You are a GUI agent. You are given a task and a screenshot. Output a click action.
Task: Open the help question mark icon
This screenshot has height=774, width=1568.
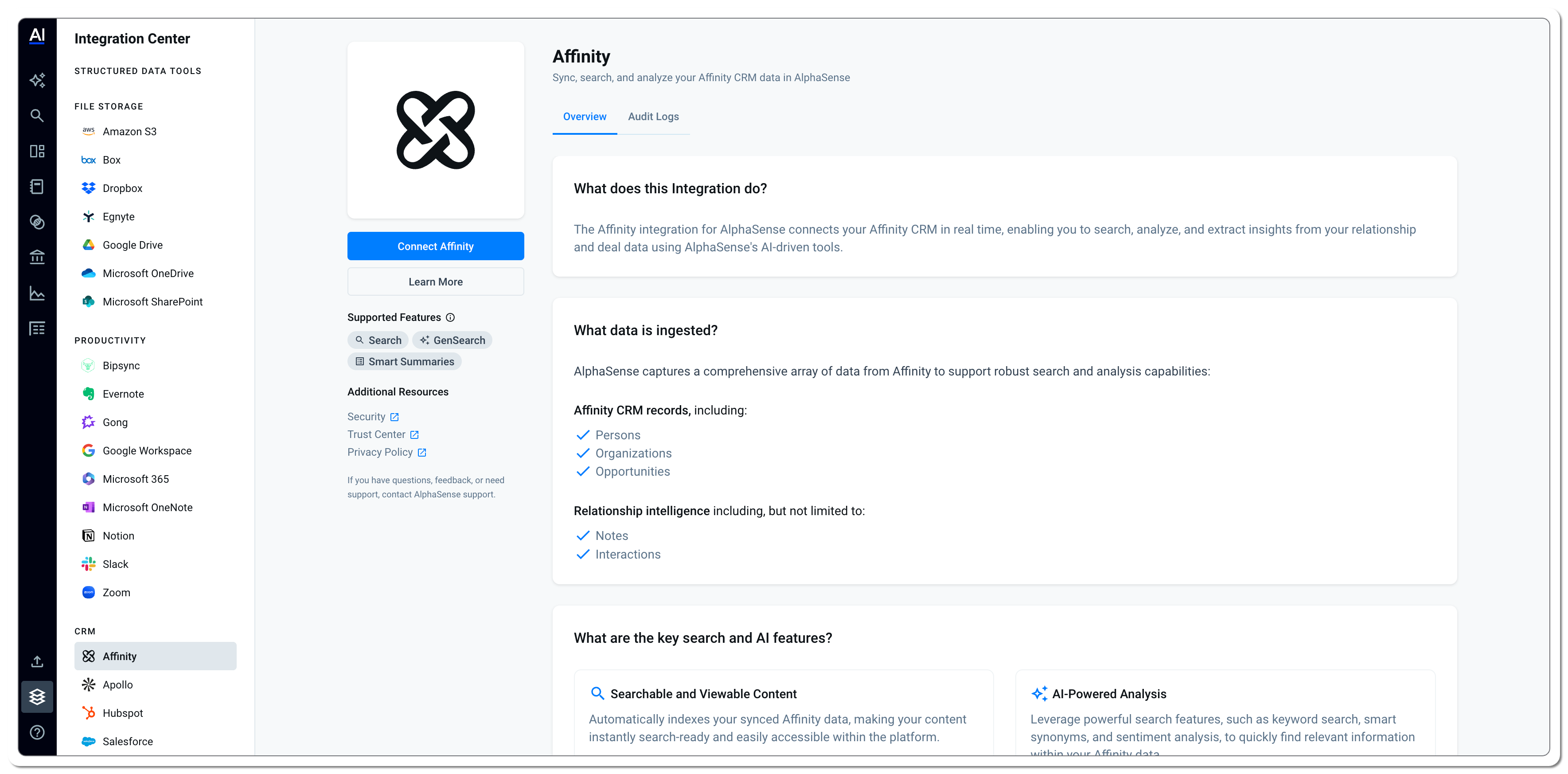tap(37, 732)
